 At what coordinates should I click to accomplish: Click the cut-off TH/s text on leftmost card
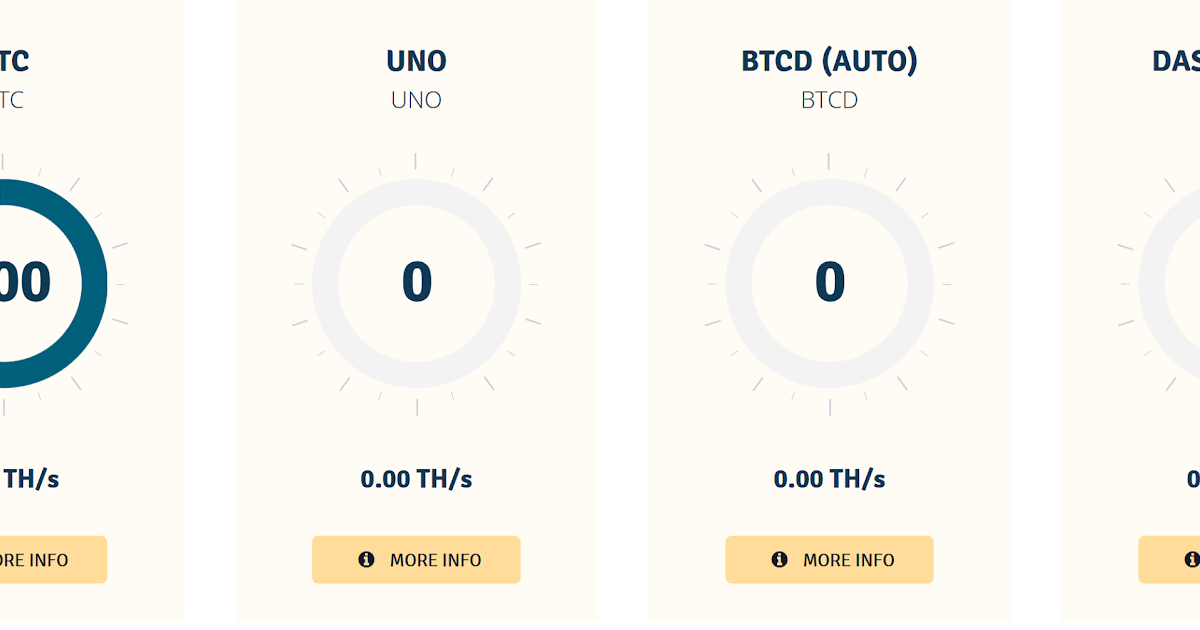[x=30, y=479]
